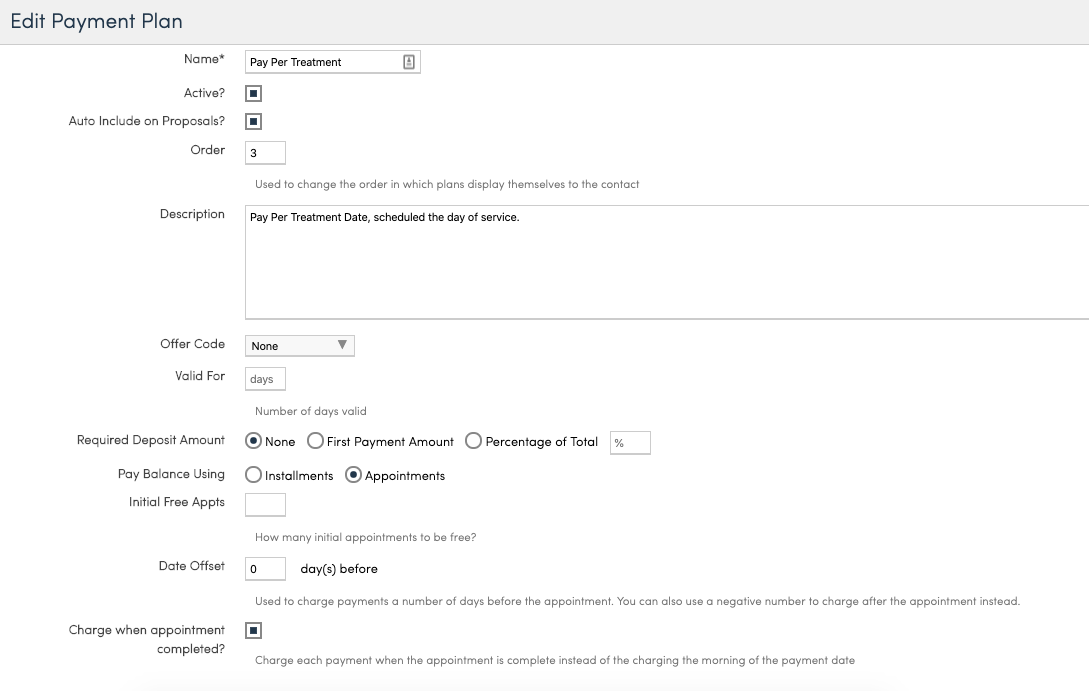1089x691 pixels.
Task: Toggle Charge when appointment completed checkbox
Action: click(x=254, y=631)
